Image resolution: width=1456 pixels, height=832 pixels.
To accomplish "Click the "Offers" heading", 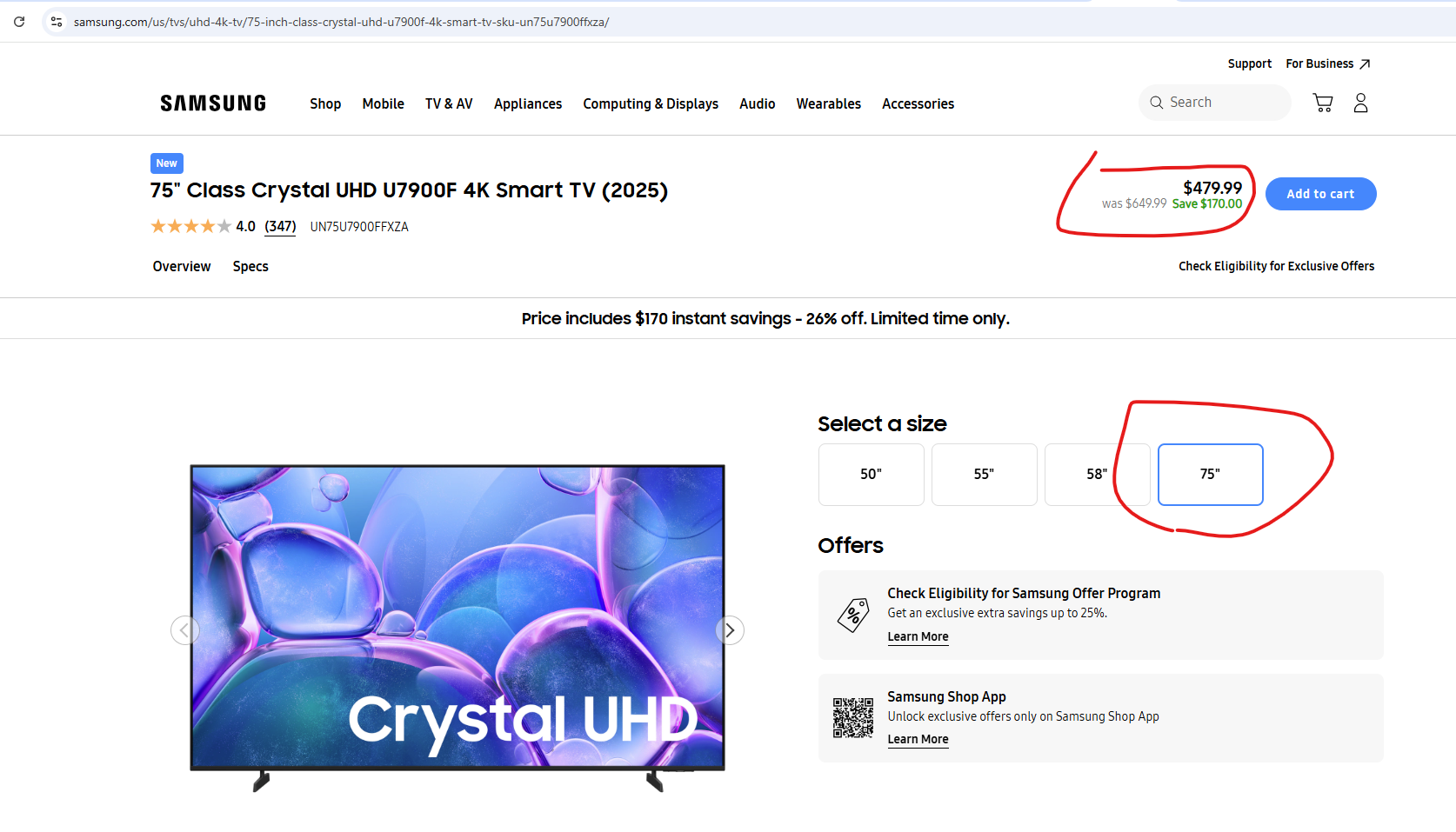I will (851, 546).
